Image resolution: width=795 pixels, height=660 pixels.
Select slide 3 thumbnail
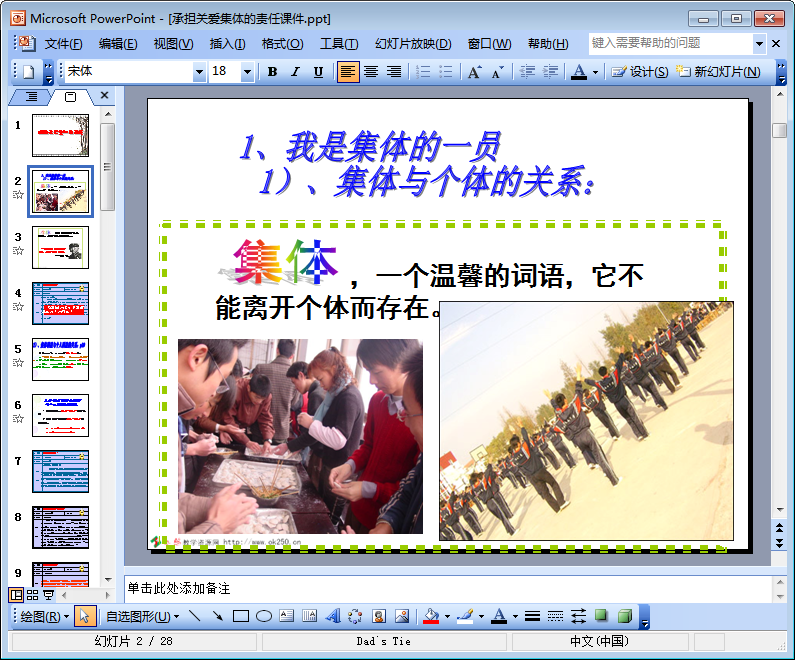click(60, 247)
